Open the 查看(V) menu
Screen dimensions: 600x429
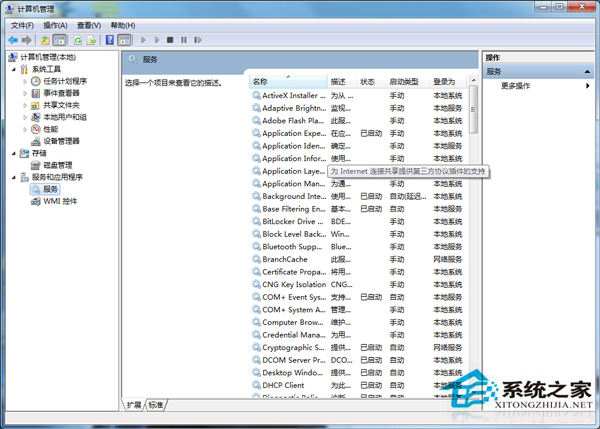89,26
